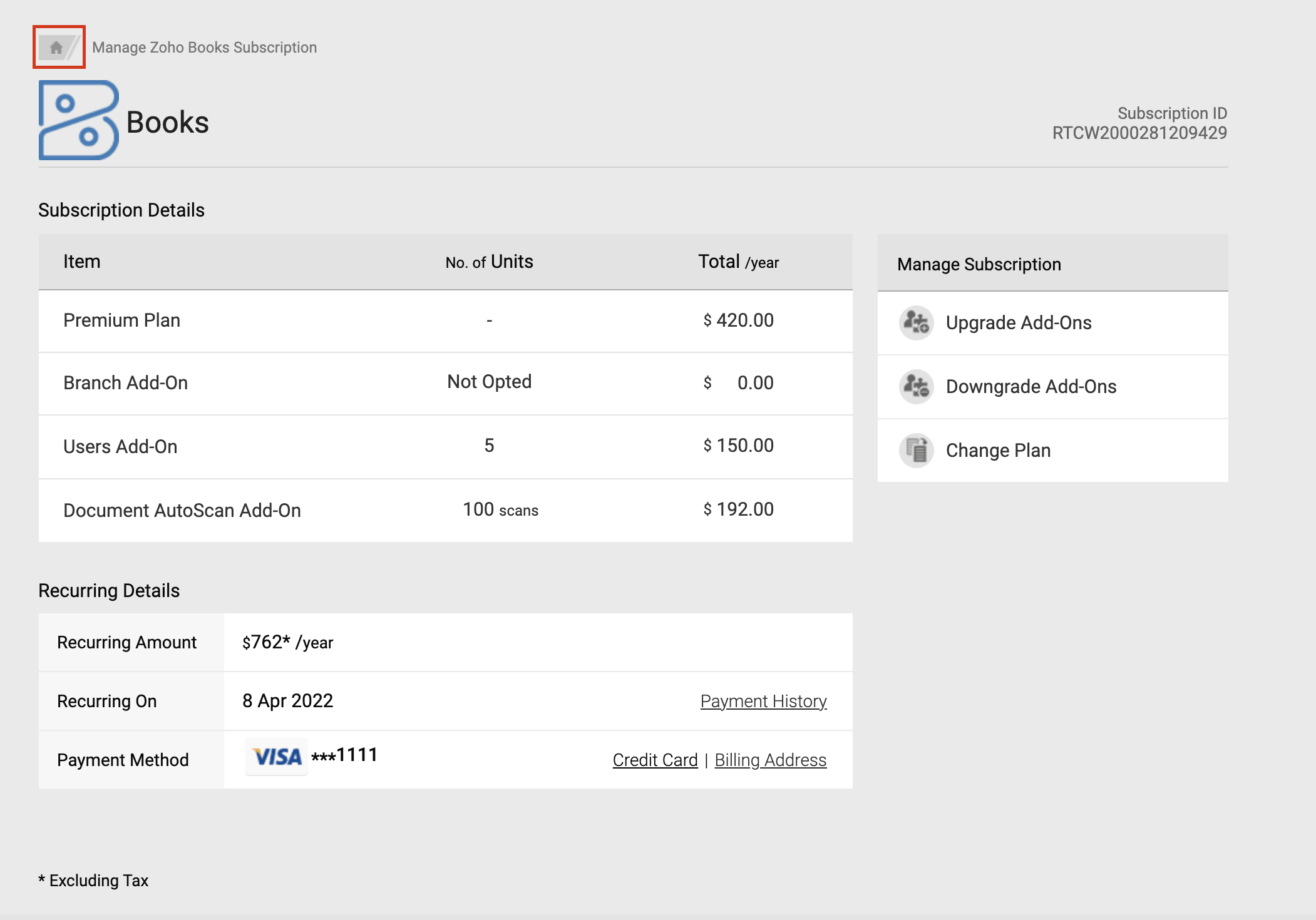The height and width of the screenshot is (920, 1316).
Task: Open the Upgrade Add-Ons option
Action: tap(1018, 323)
